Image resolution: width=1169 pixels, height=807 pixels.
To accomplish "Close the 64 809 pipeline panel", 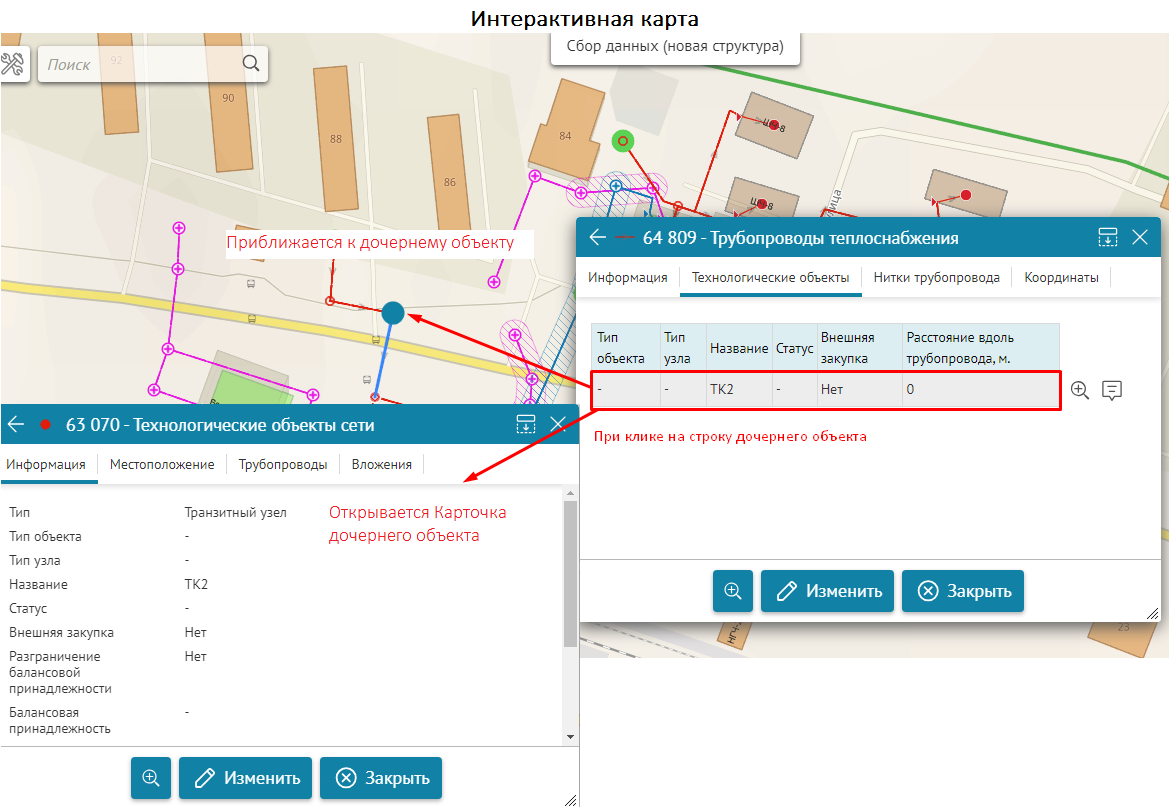I will pyautogui.click(x=1140, y=237).
